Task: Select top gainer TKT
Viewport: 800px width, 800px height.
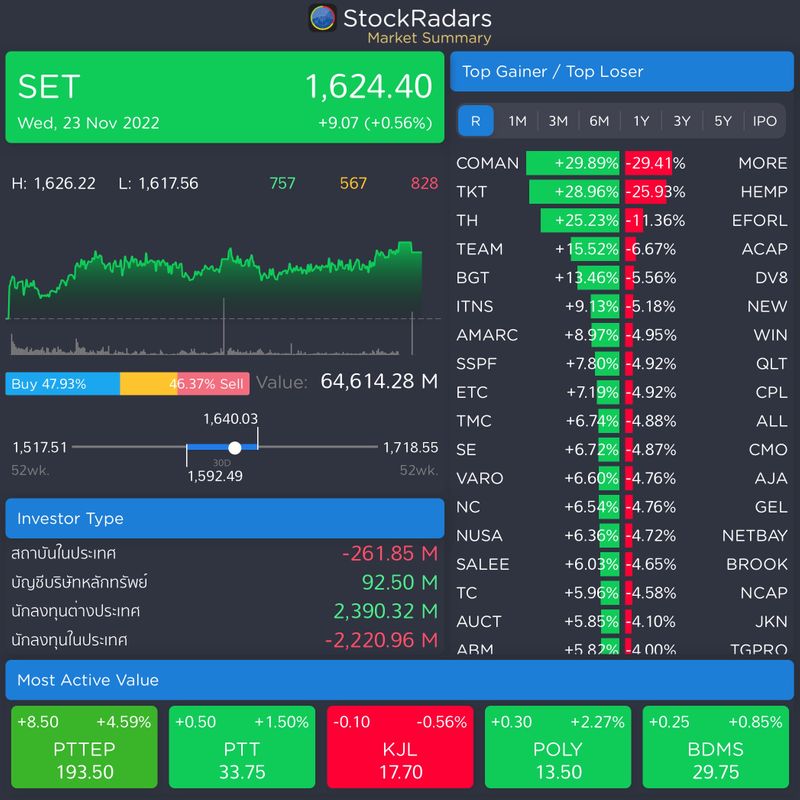Action: (471, 192)
